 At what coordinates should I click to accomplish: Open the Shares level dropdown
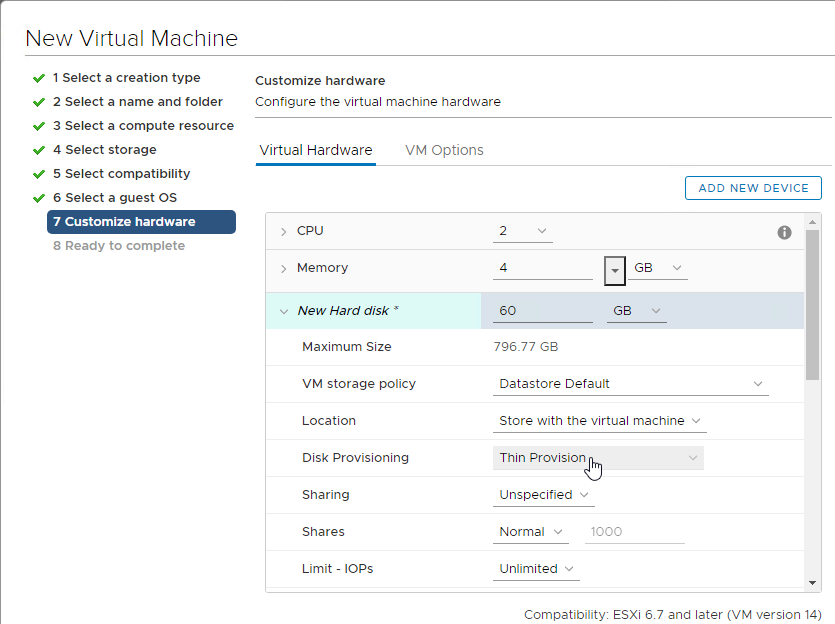[530, 532]
